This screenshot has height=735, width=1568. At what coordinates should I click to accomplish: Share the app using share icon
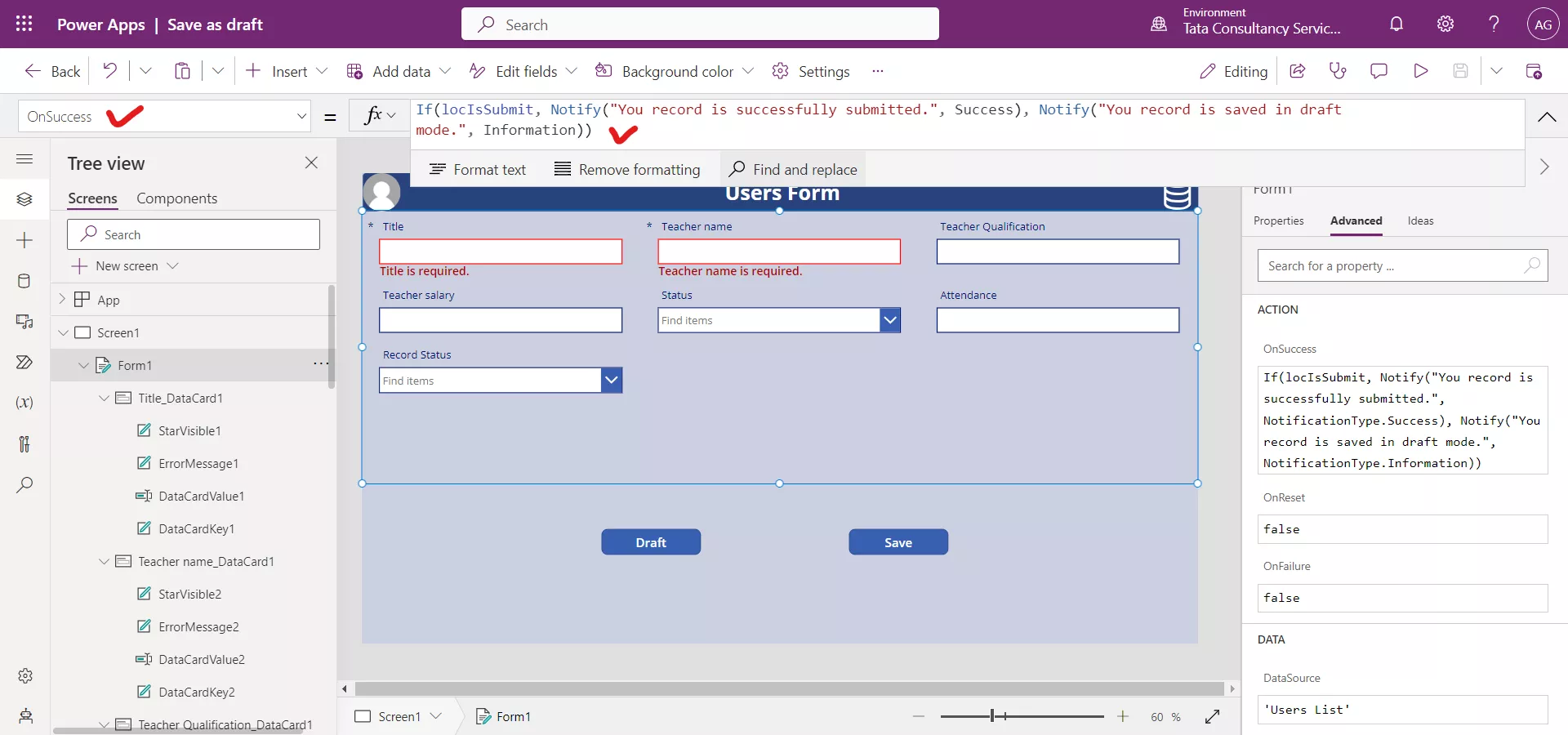(x=1298, y=71)
